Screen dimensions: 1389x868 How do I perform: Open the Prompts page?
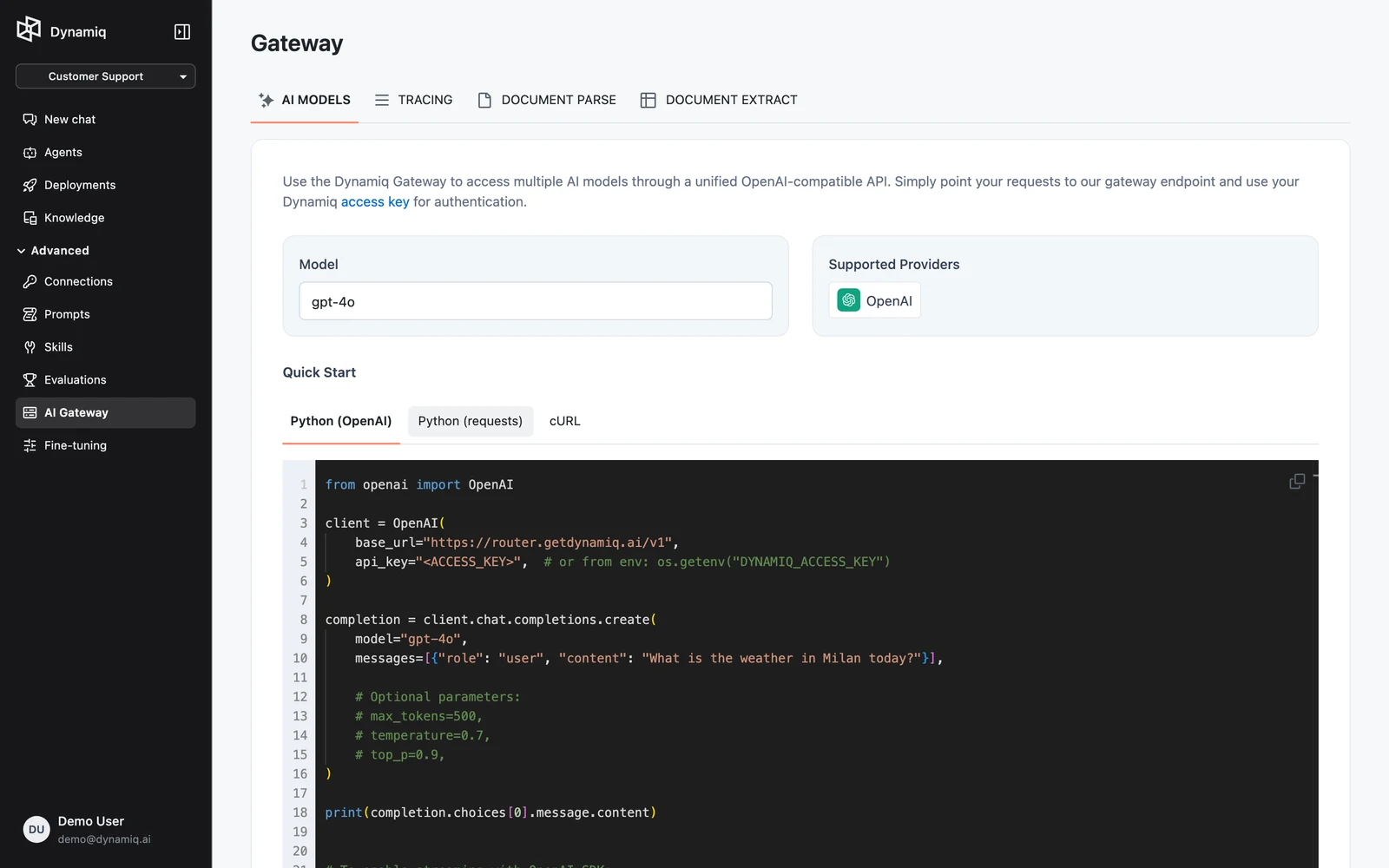click(x=105, y=314)
